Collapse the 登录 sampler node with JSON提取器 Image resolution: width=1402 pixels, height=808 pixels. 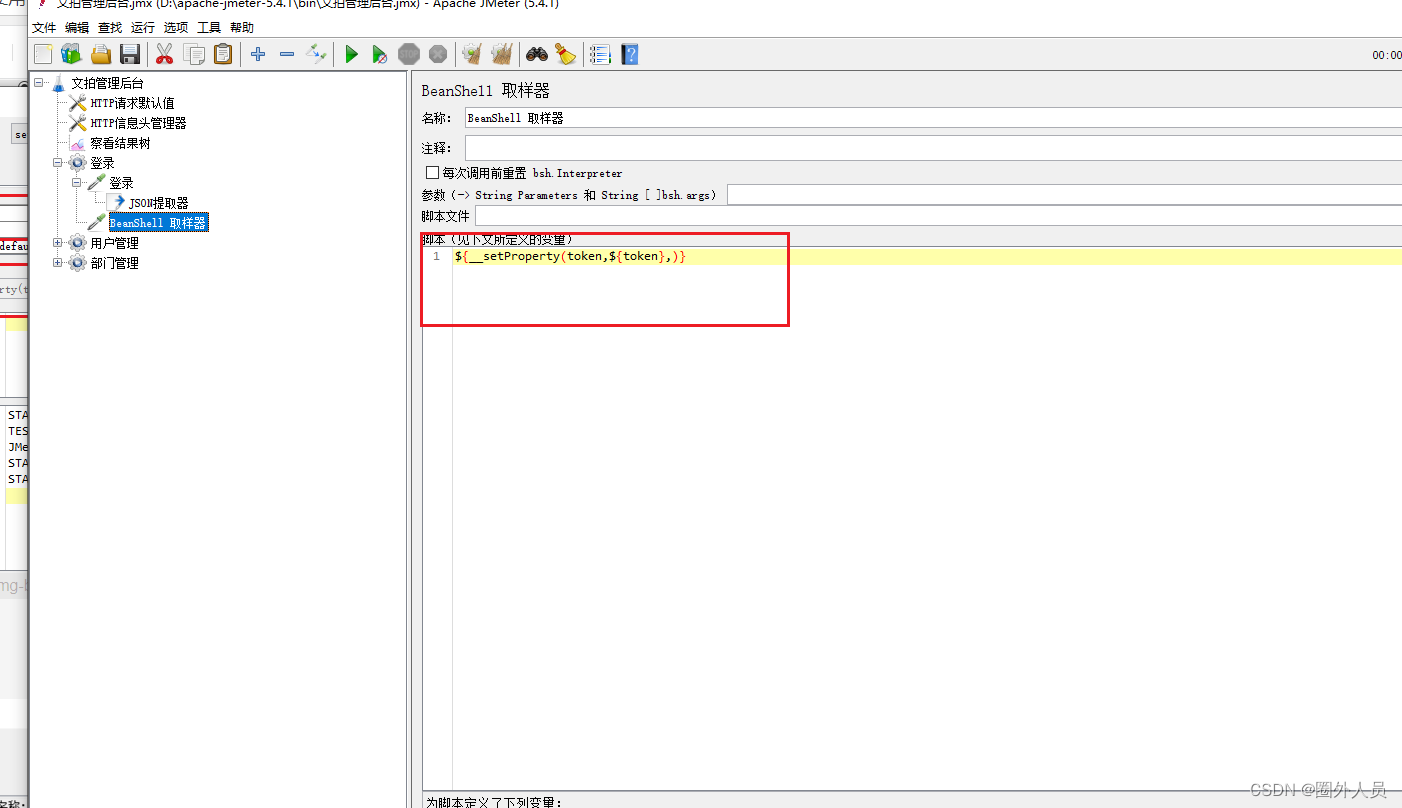click(77, 183)
